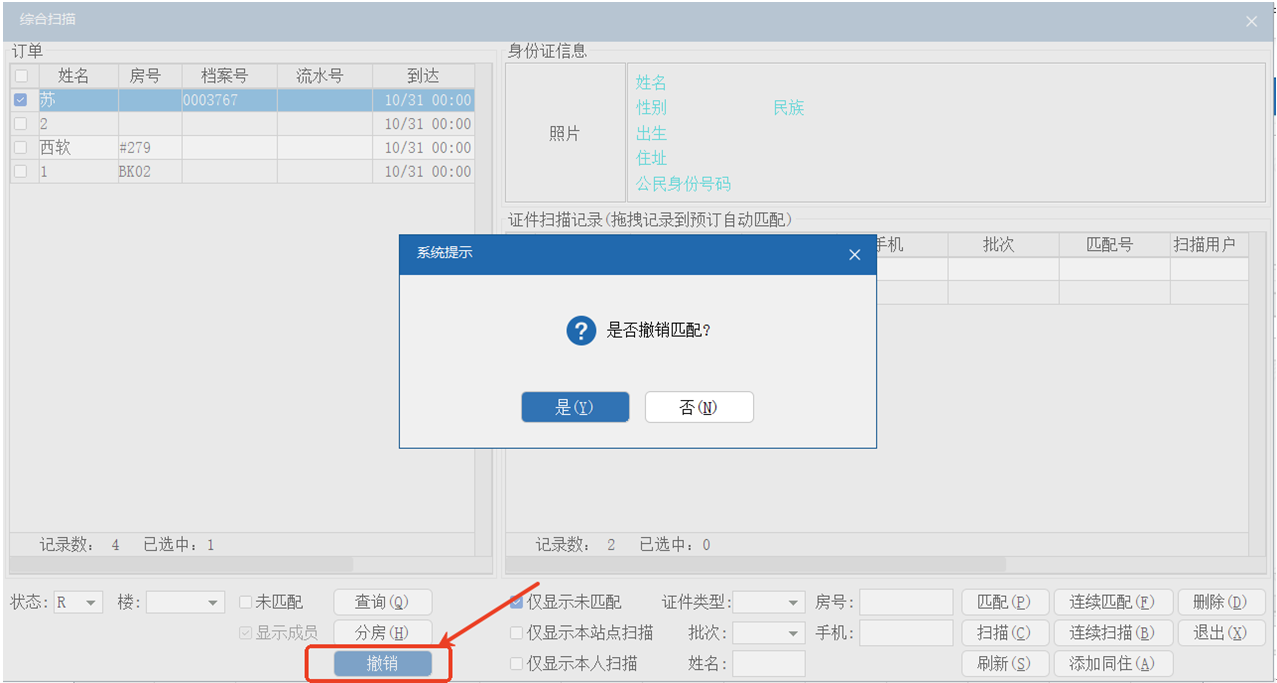Screen dimensions: 1277x683
Task: Check the checkbox for row 西软
Action: tap(20, 148)
